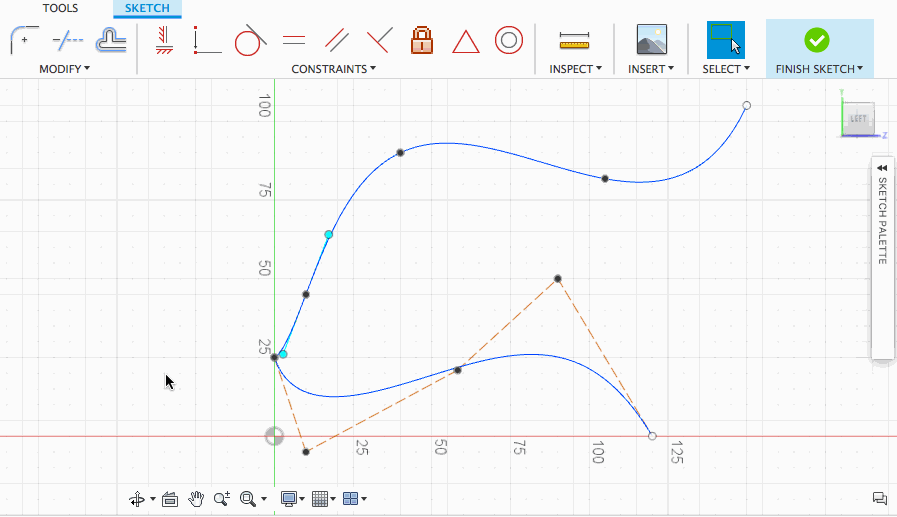Click the SKETCH PALETTE vertical label
Screen dimensions: 897x517
pyautogui.click(x=882, y=221)
